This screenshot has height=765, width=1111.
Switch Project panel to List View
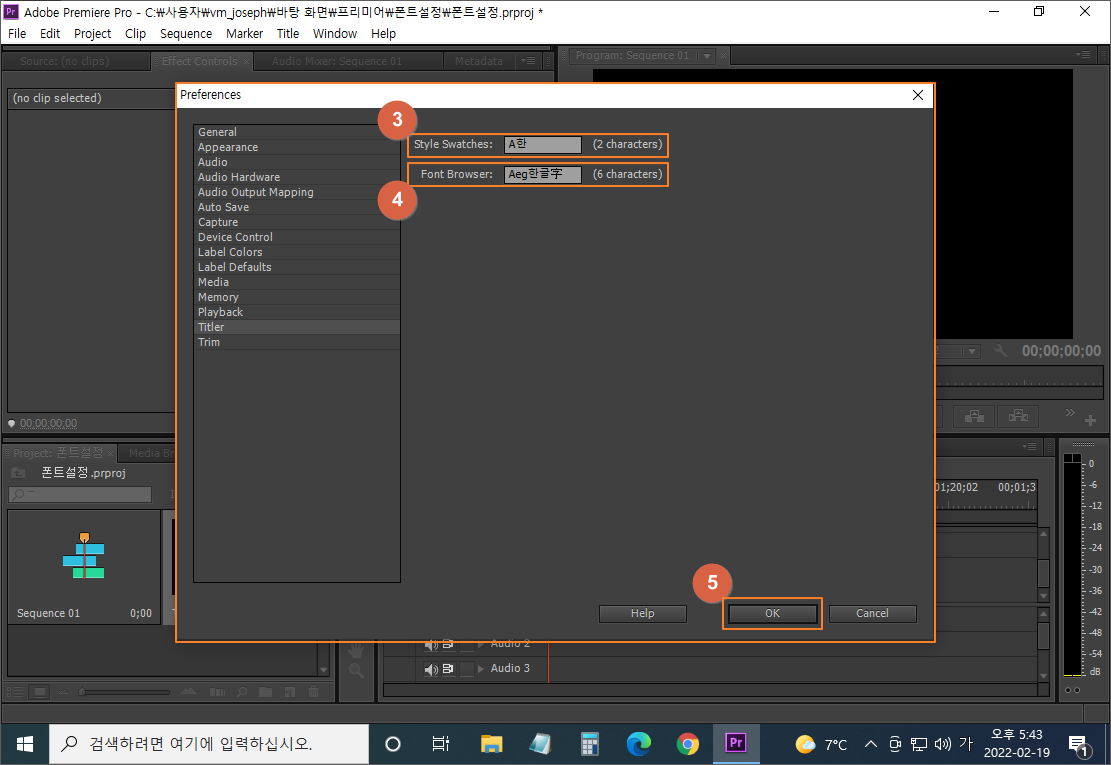point(15,692)
